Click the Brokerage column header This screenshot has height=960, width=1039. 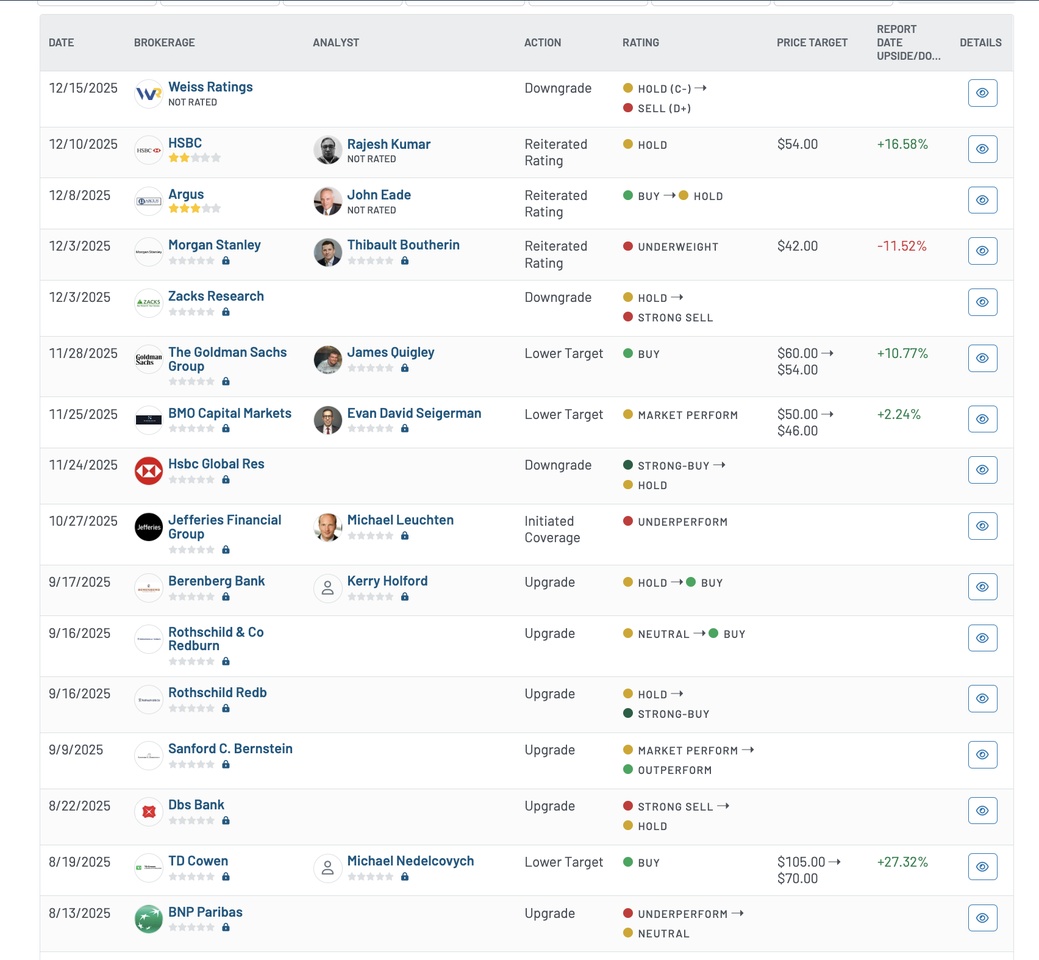tap(164, 43)
